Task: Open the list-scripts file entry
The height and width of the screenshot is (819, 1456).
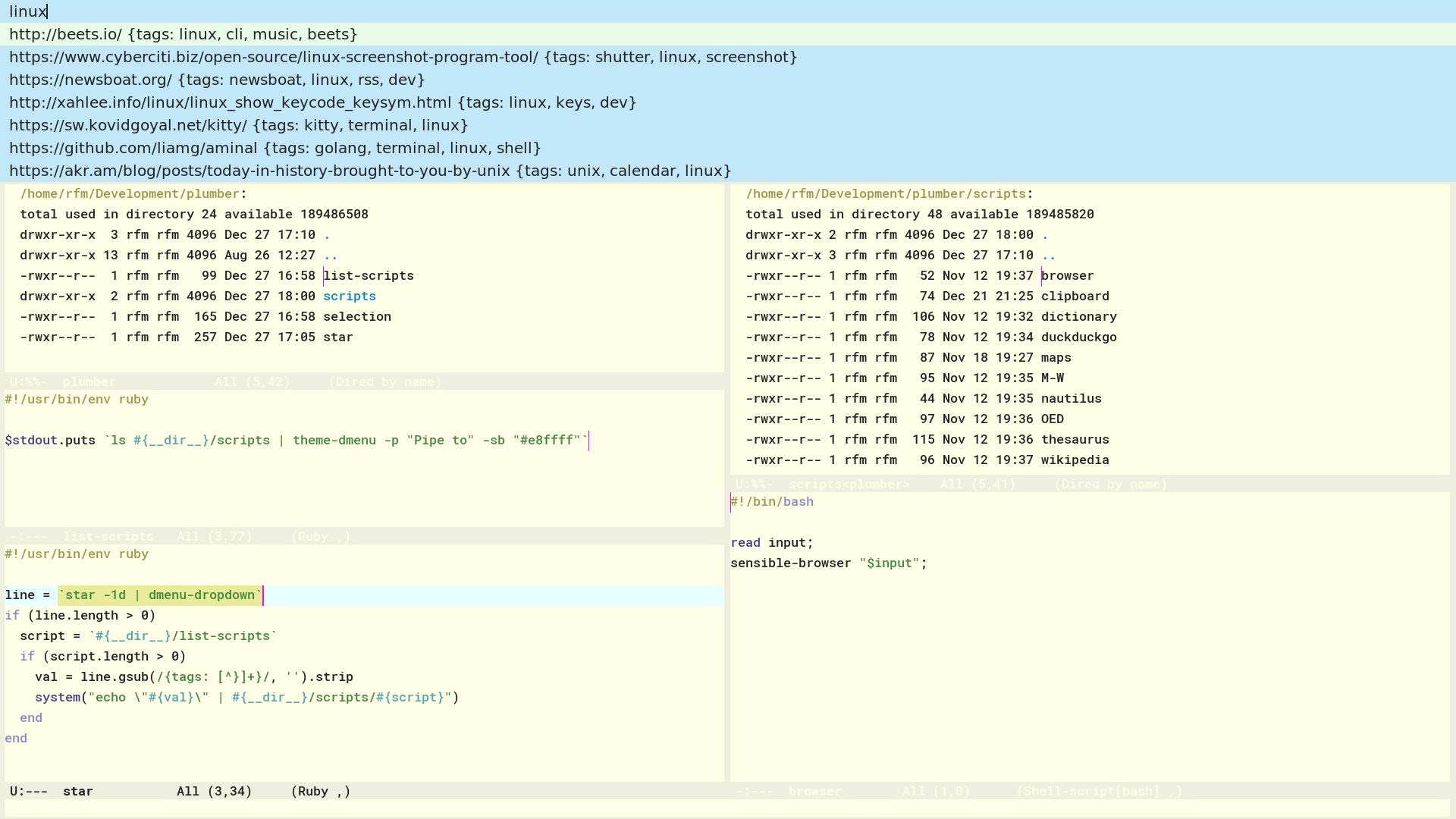Action: [x=369, y=276]
